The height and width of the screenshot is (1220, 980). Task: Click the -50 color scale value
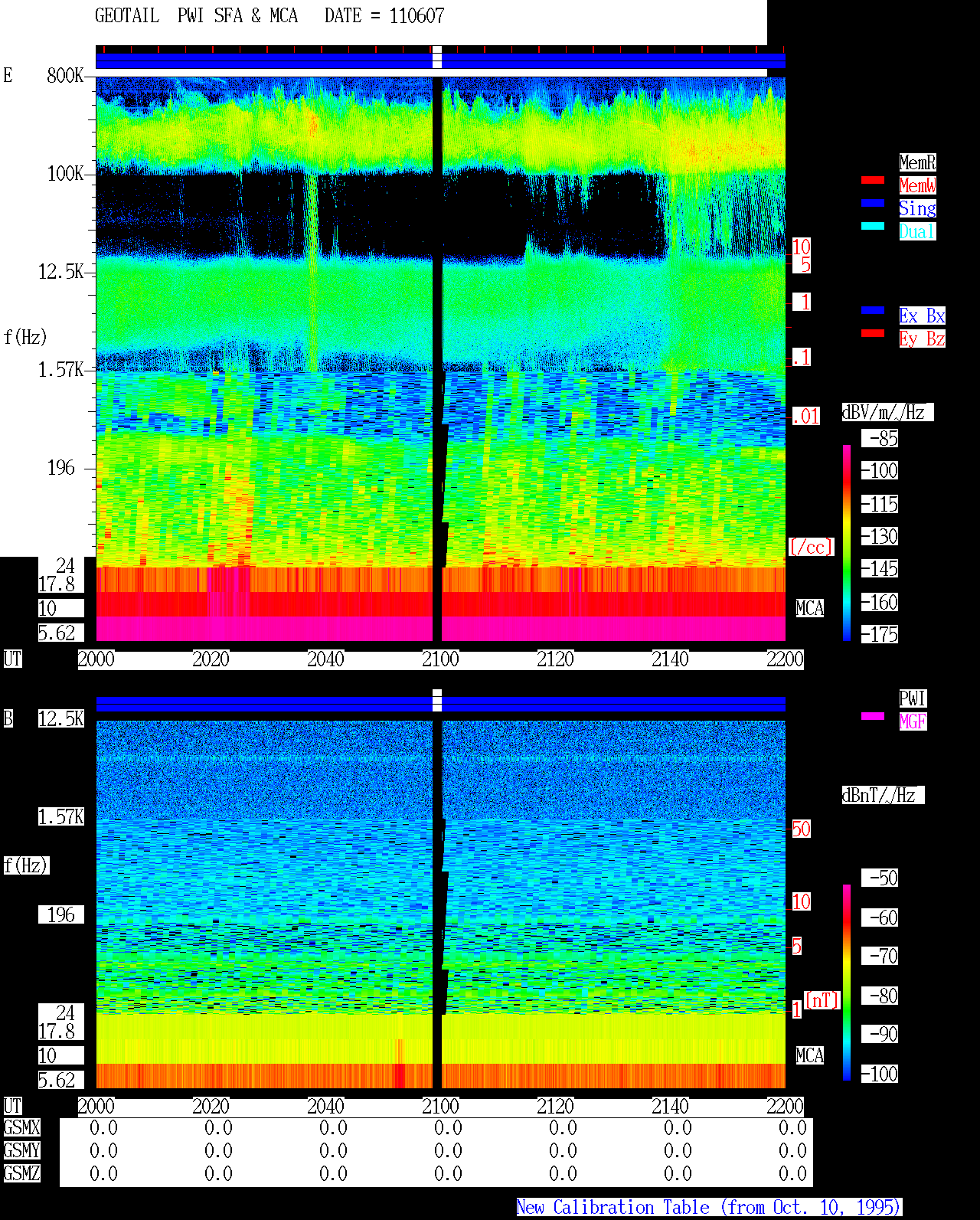(880, 878)
